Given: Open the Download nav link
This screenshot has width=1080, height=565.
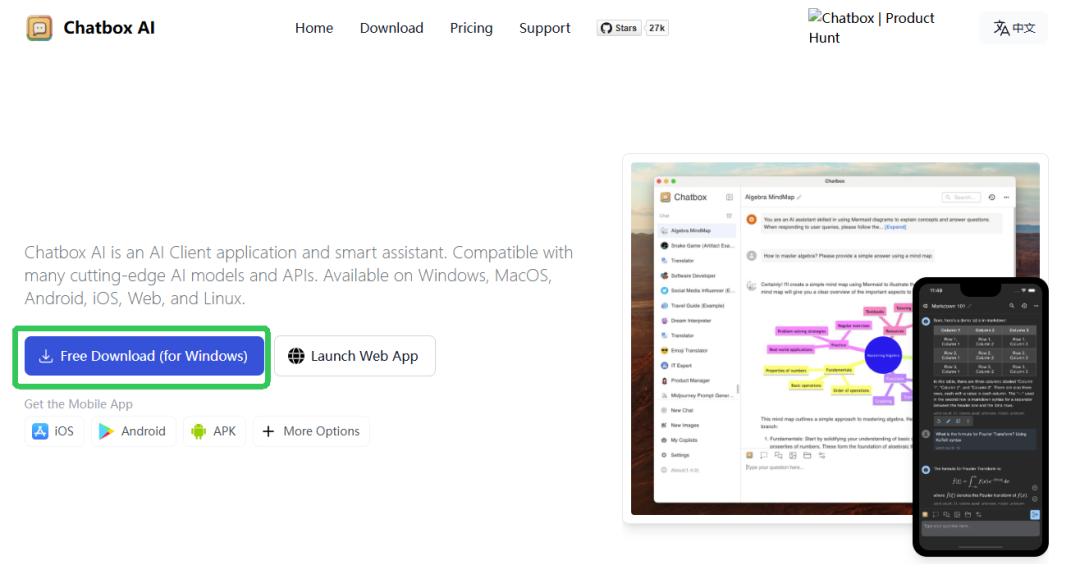Looking at the screenshot, I should [391, 28].
